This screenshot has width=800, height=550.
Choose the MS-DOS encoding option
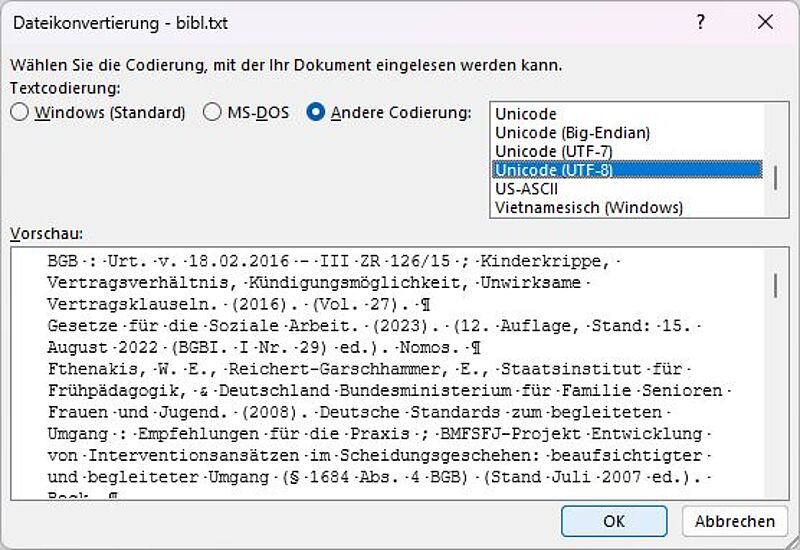pos(212,112)
